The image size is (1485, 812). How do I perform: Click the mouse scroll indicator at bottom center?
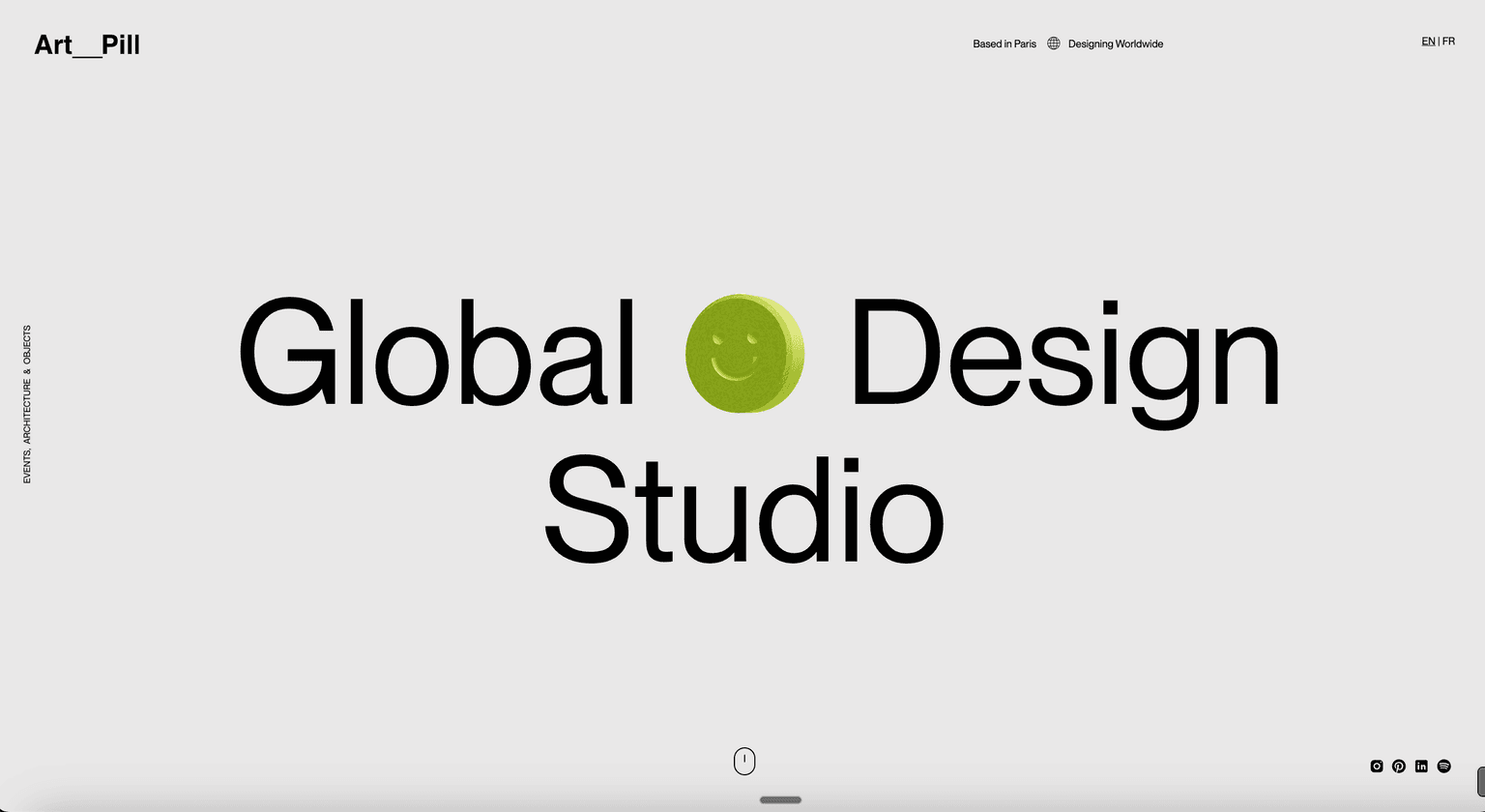743,761
